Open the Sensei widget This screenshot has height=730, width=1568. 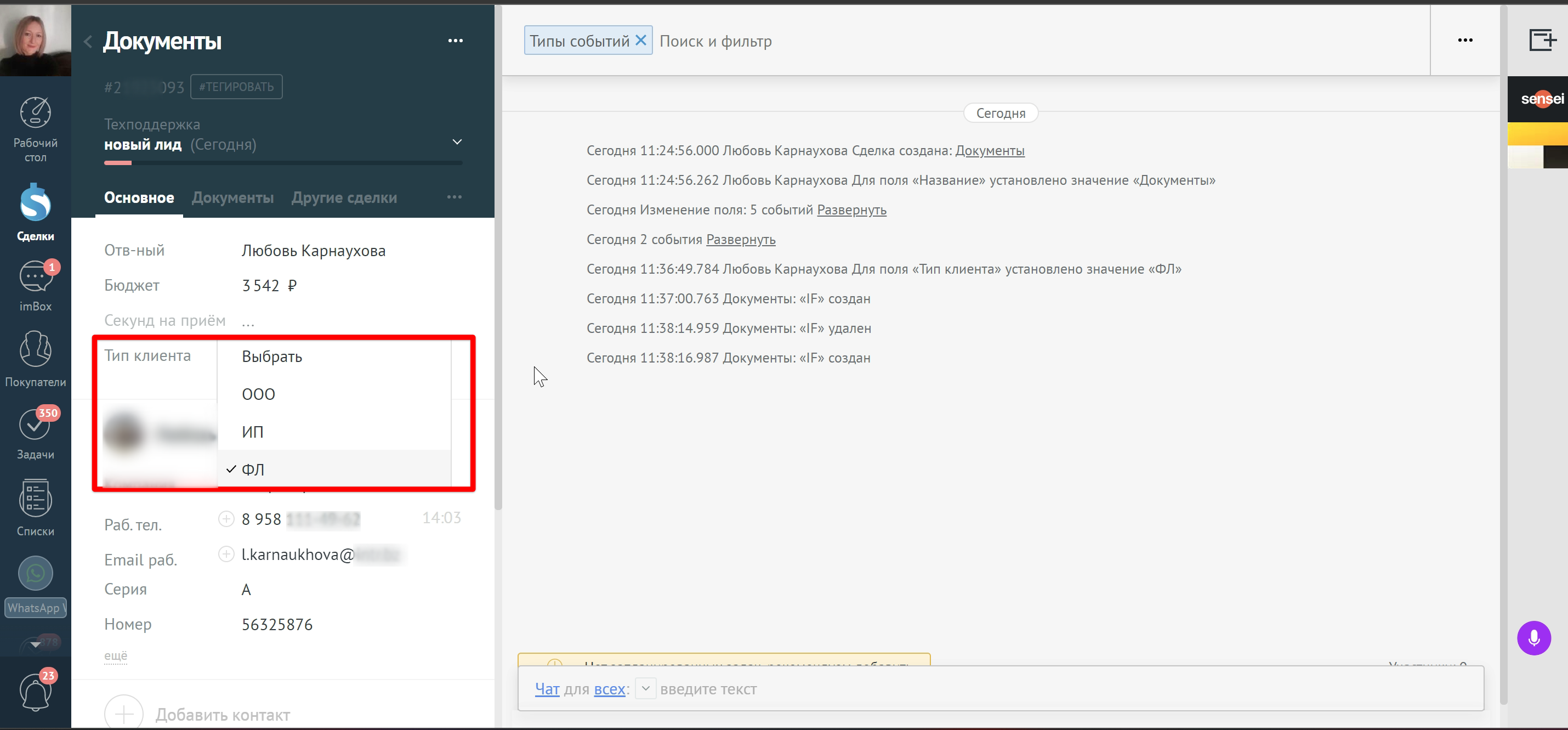(1537, 99)
